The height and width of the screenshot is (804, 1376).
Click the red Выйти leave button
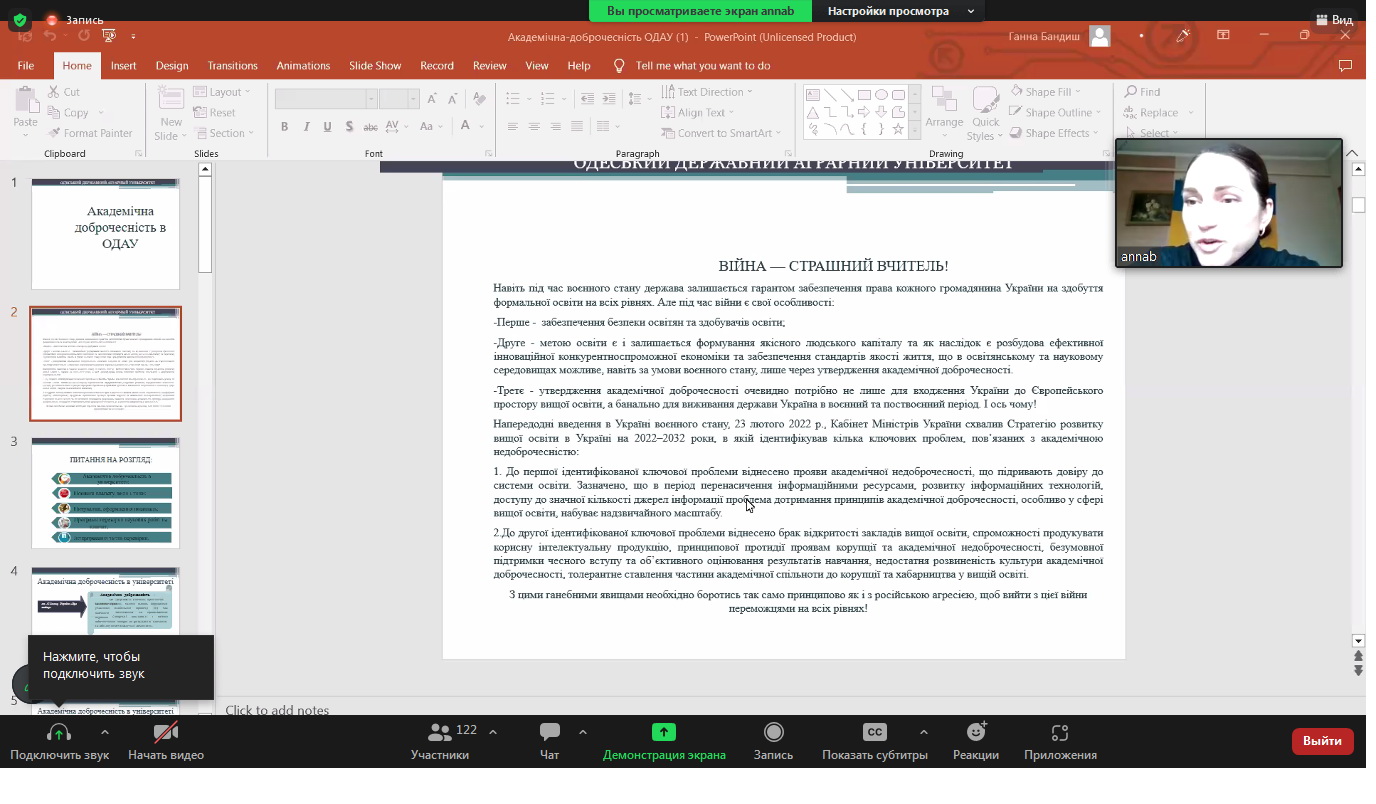coord(1322,741)
